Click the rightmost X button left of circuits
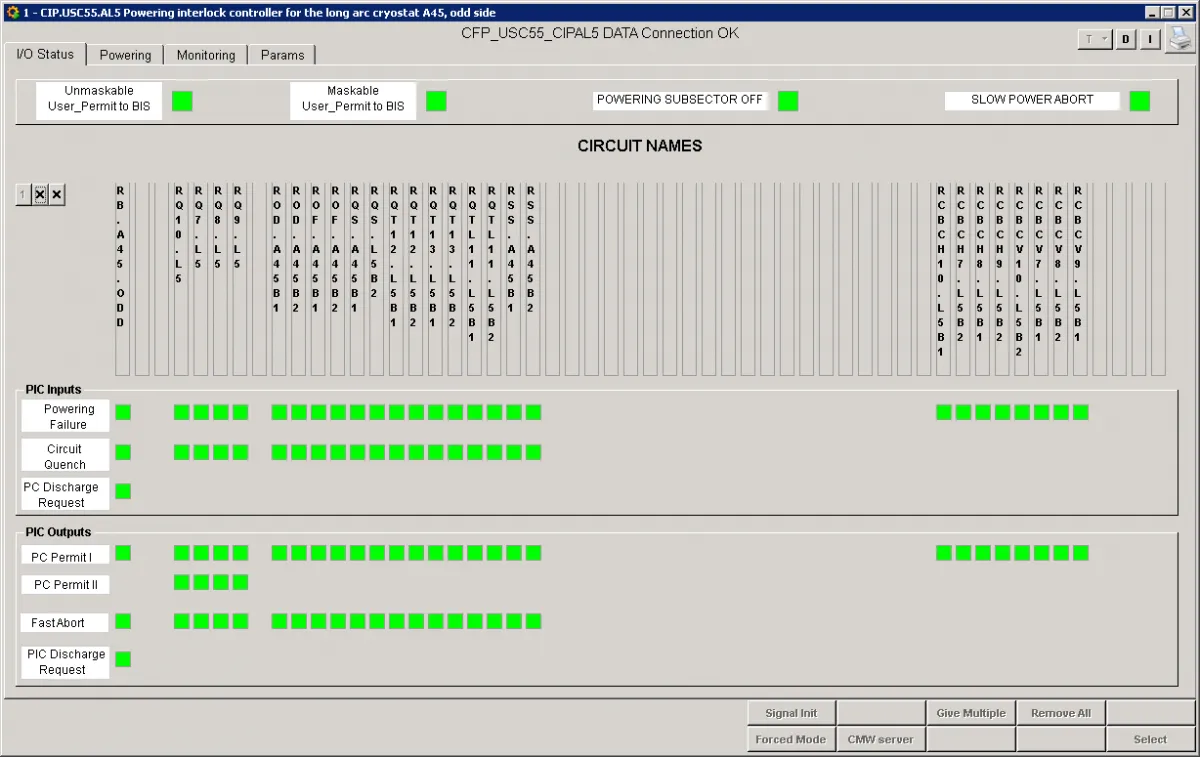 [x=58, y=195]
